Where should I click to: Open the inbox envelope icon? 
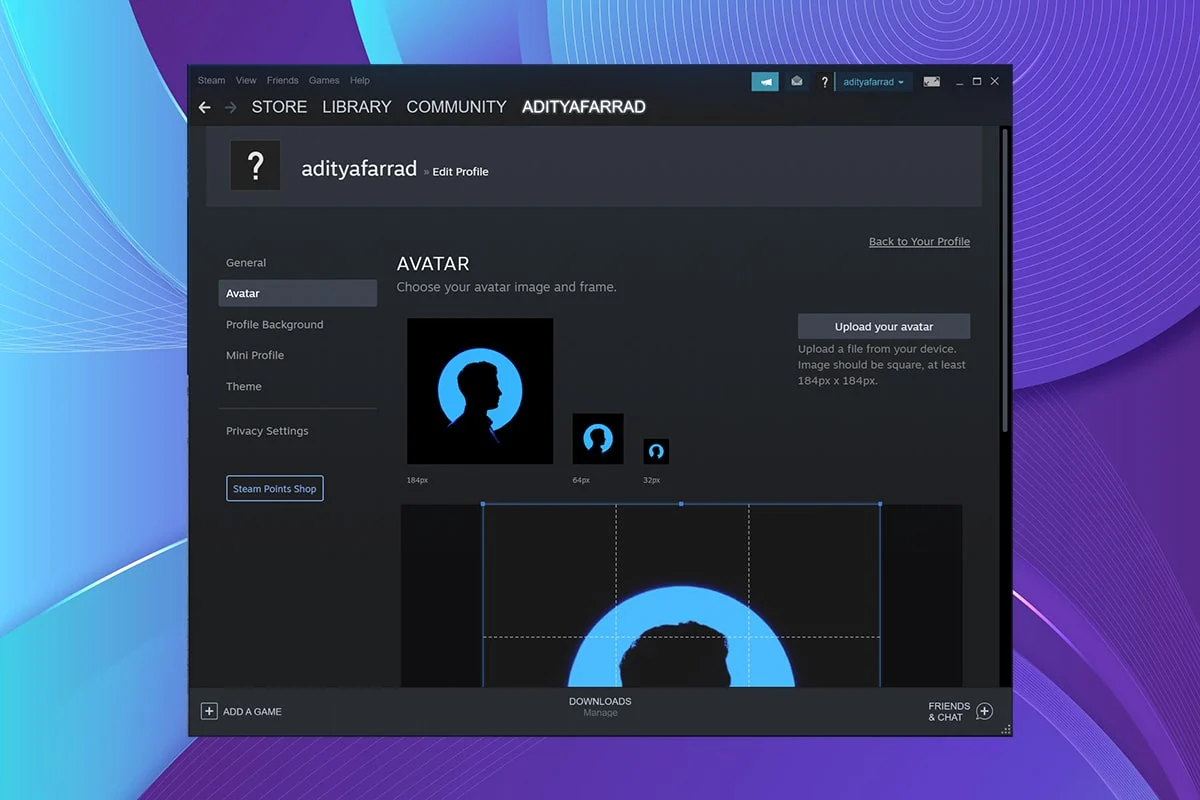tap(797, 82)
